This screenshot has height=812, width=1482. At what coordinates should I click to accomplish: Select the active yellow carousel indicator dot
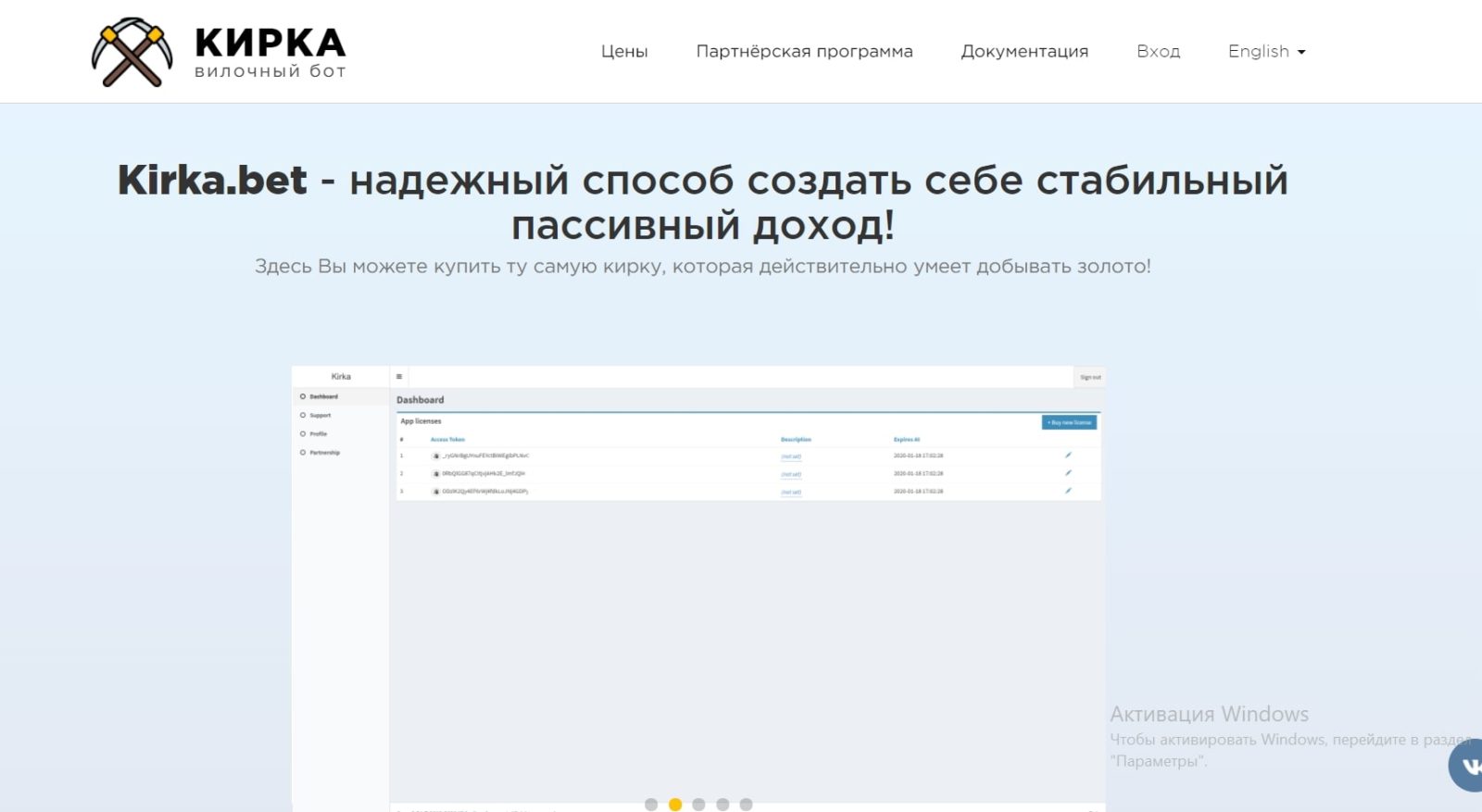click(x=675, y=805)
